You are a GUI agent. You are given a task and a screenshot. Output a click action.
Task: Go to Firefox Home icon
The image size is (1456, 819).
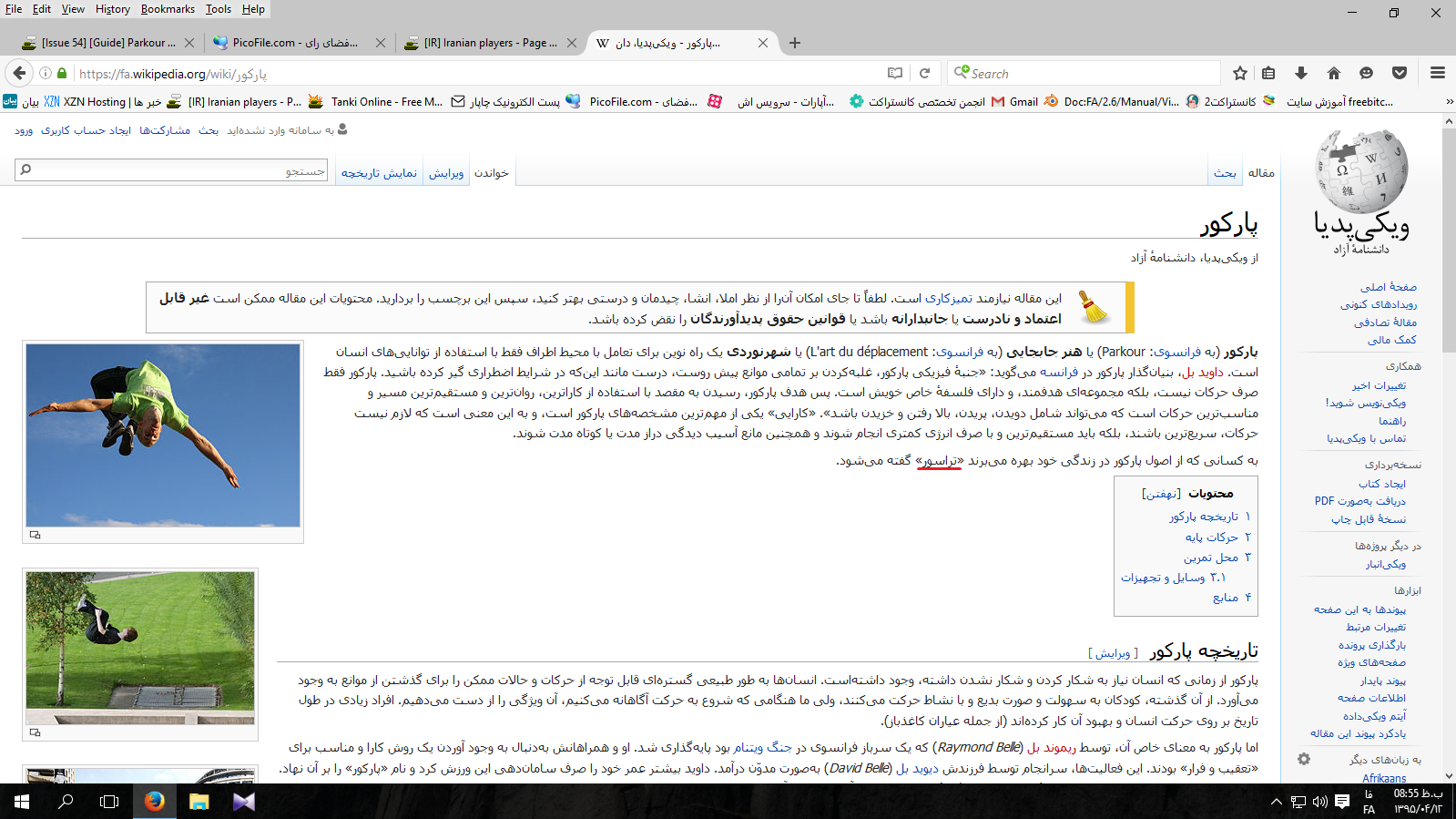pyautogui.click(x=1333, y=73)
